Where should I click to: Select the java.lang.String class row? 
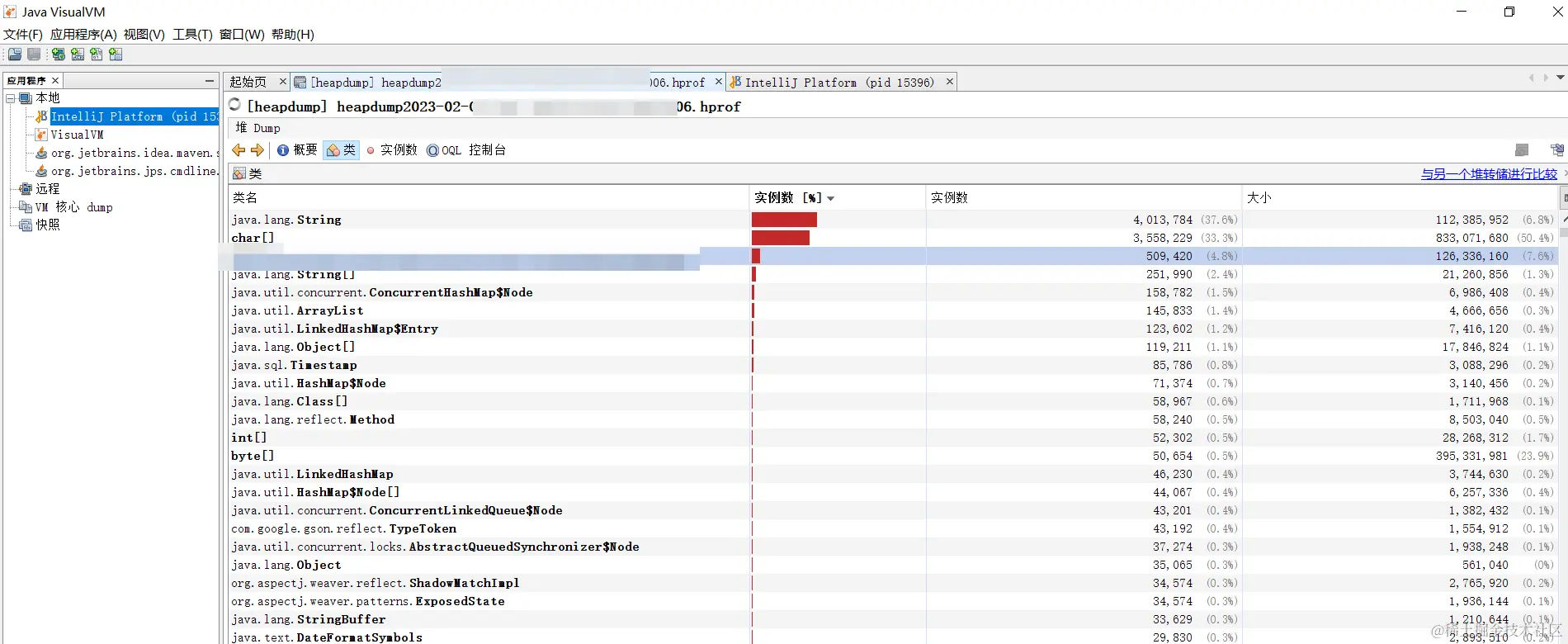click(x=892, y=220)
